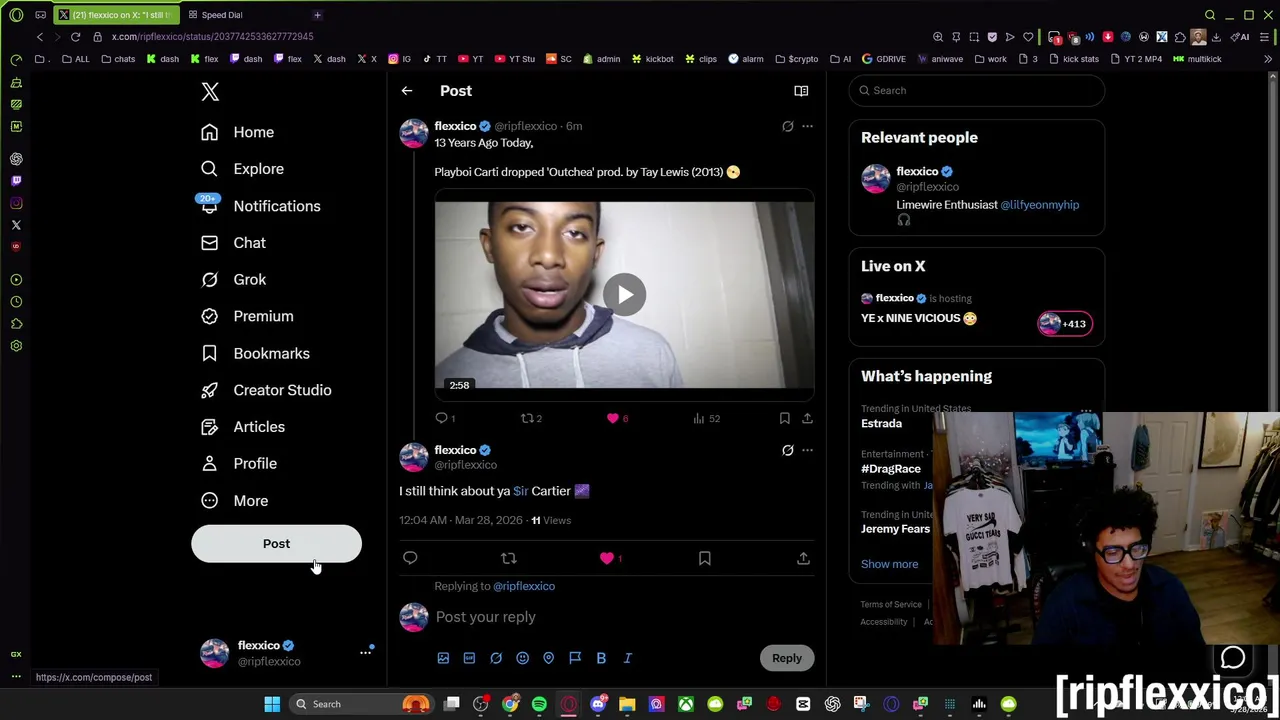Viewport: 1280px width, 720px height.
Task: Open account switcher three-dot menu
Action: pyautogui.click(x=365, y=653)
